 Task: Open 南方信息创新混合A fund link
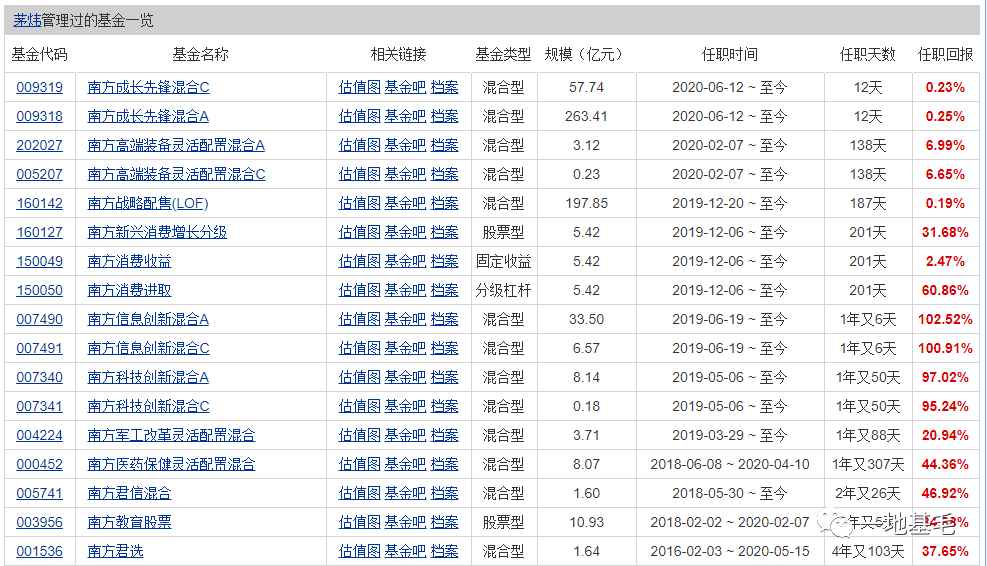click(x=148, y=319)
